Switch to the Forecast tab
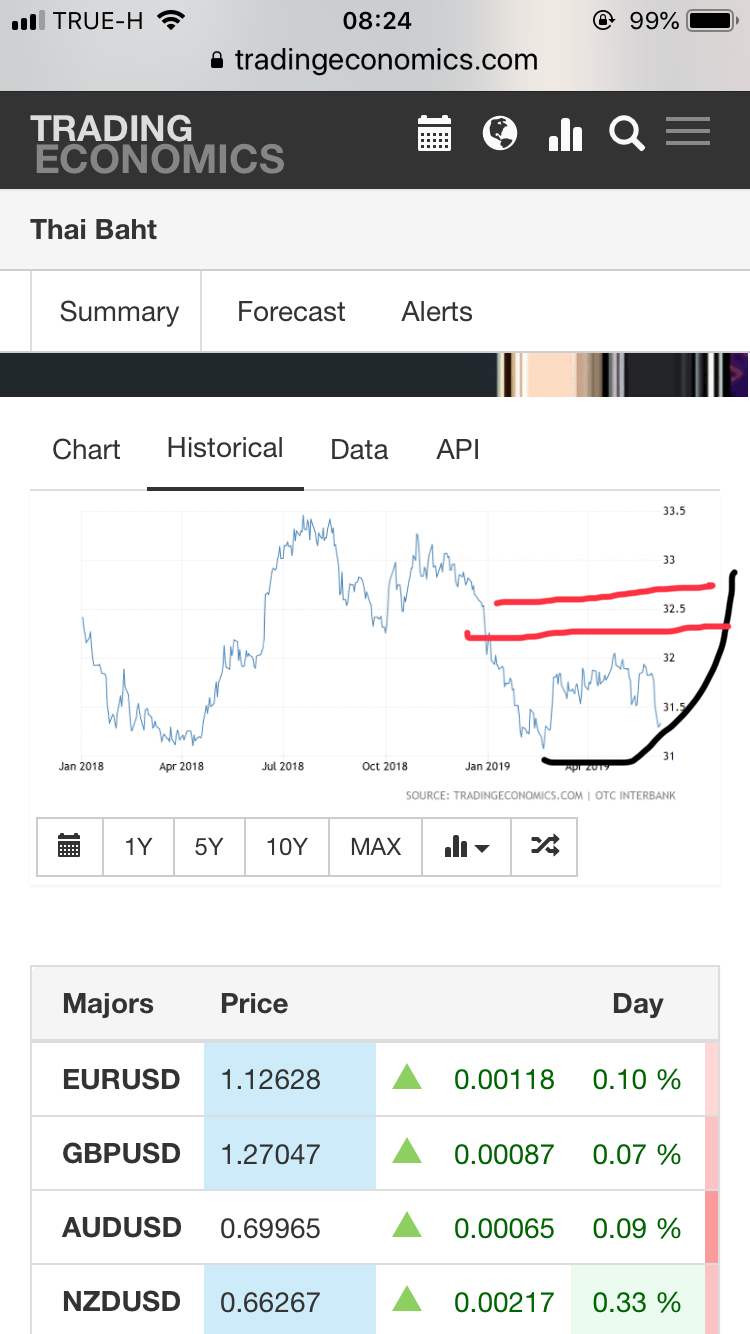 pos(291,312)
